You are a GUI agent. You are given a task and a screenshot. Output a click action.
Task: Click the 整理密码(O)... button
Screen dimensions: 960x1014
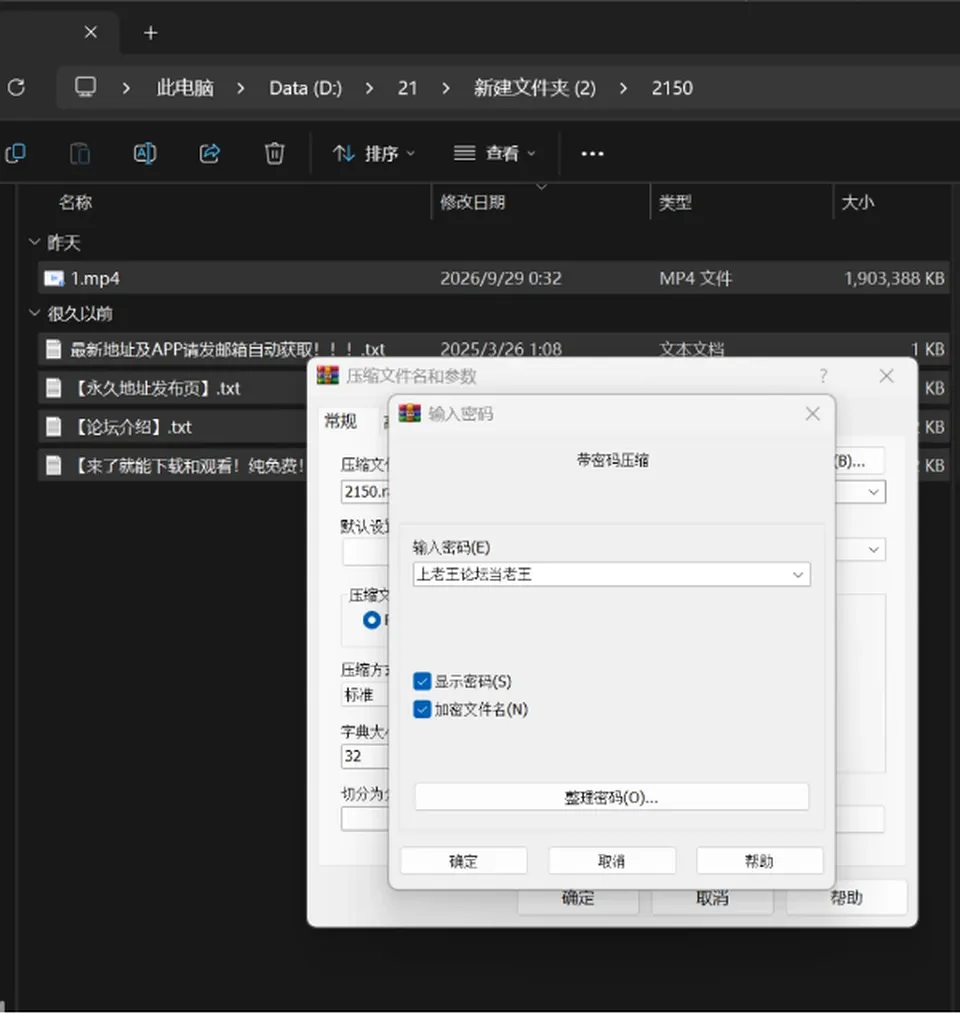tap(611, 797)
